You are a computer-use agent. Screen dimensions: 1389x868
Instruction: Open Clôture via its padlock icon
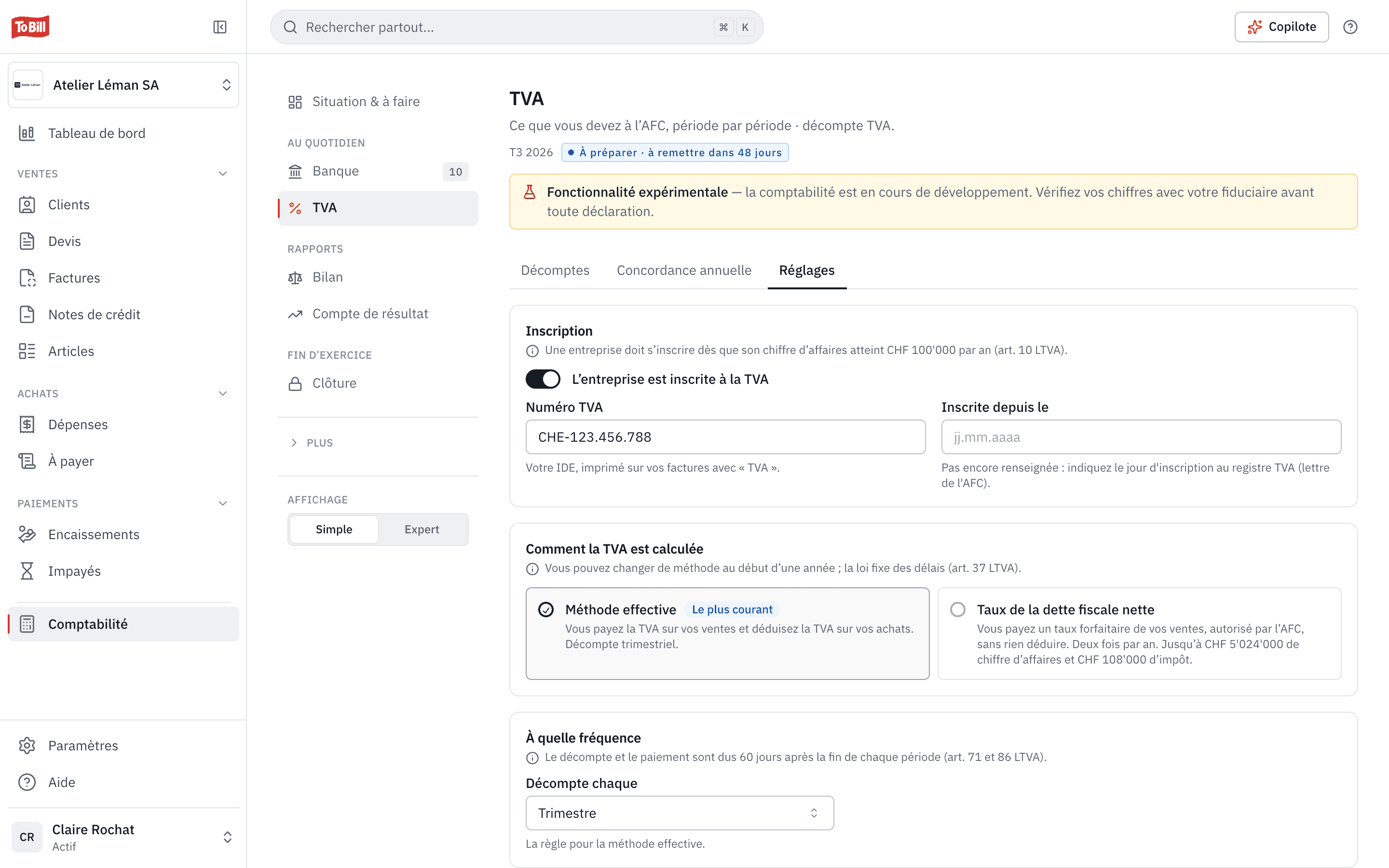(295, 383)
